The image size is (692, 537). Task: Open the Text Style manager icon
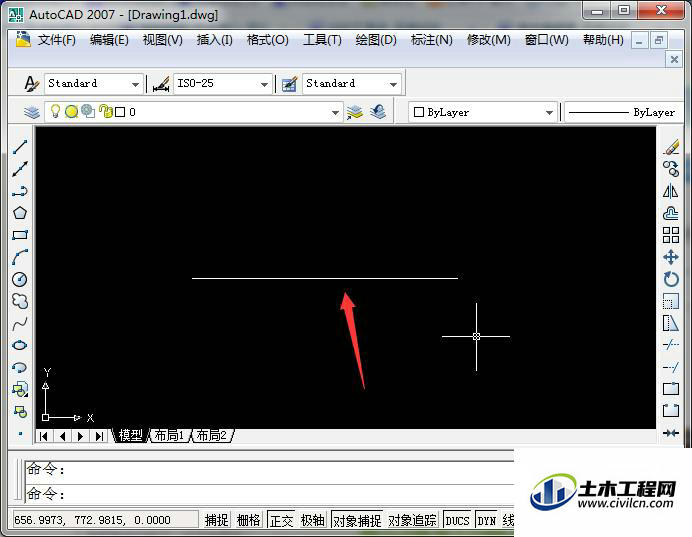(x=31, y=83)
